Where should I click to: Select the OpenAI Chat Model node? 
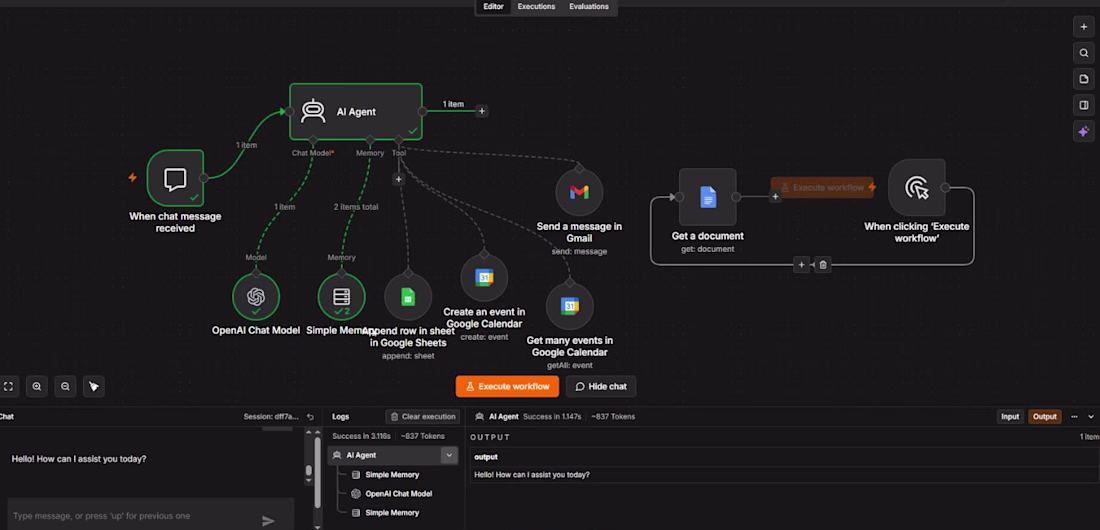pos(256,297)
